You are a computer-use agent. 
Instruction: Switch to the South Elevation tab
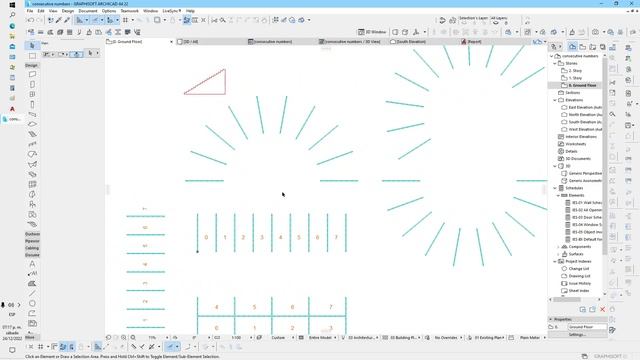423,42
